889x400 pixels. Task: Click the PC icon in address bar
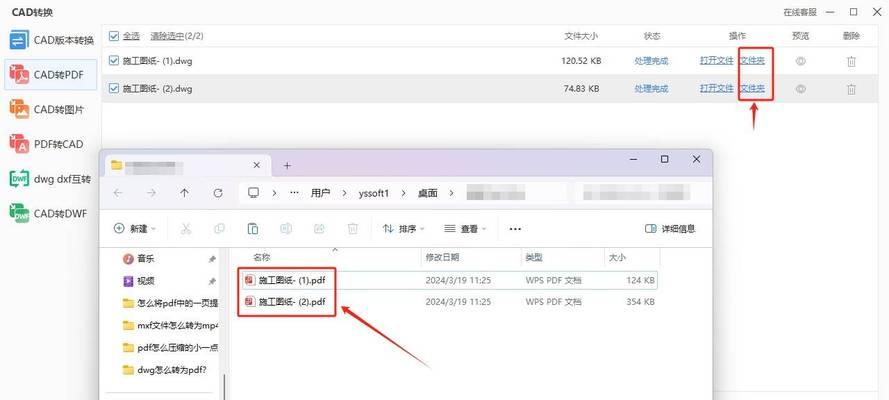(253, 193)
